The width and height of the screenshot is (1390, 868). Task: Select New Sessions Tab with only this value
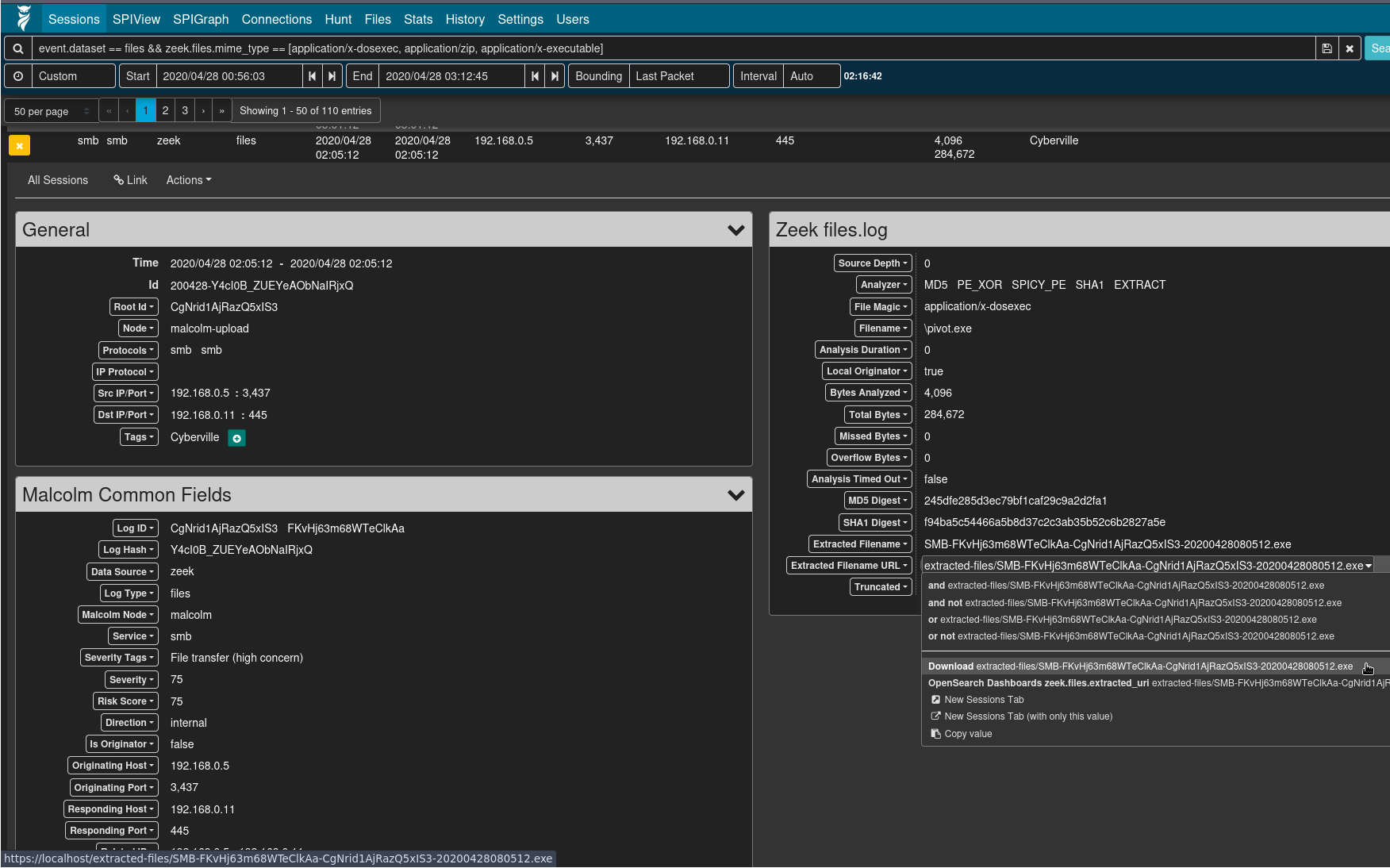pyautogui.click(x=1155, y=716)
